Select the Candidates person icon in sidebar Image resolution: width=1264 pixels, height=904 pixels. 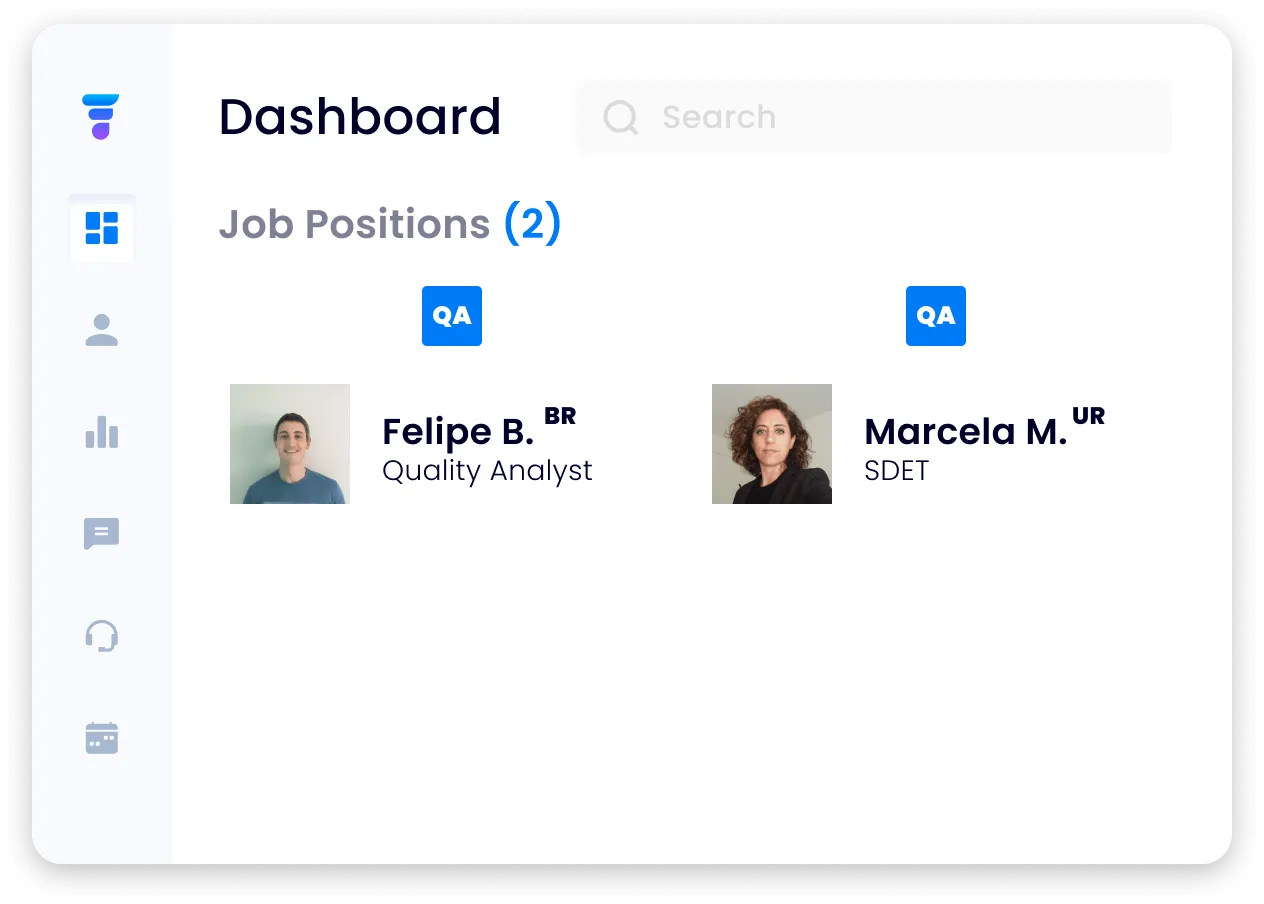(101, 330)
